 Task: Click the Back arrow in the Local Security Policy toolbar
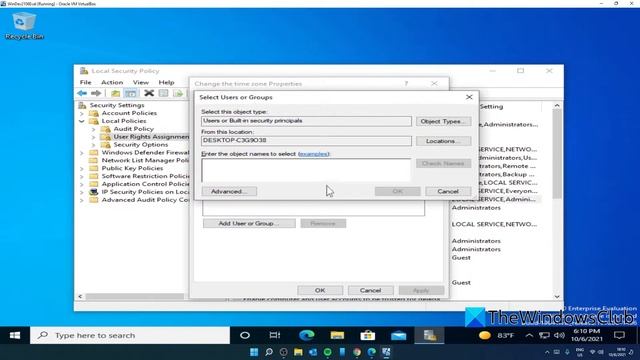[x=82, y=93]
